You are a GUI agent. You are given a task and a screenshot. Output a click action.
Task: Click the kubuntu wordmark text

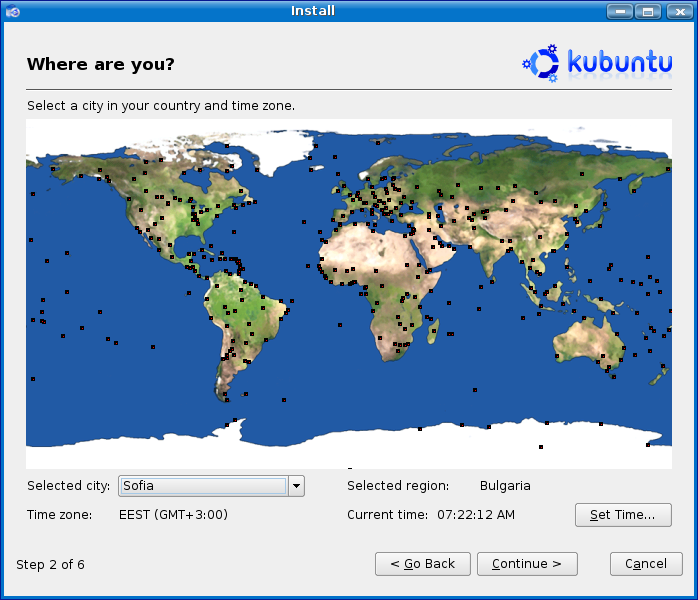(x=619, y=62)
